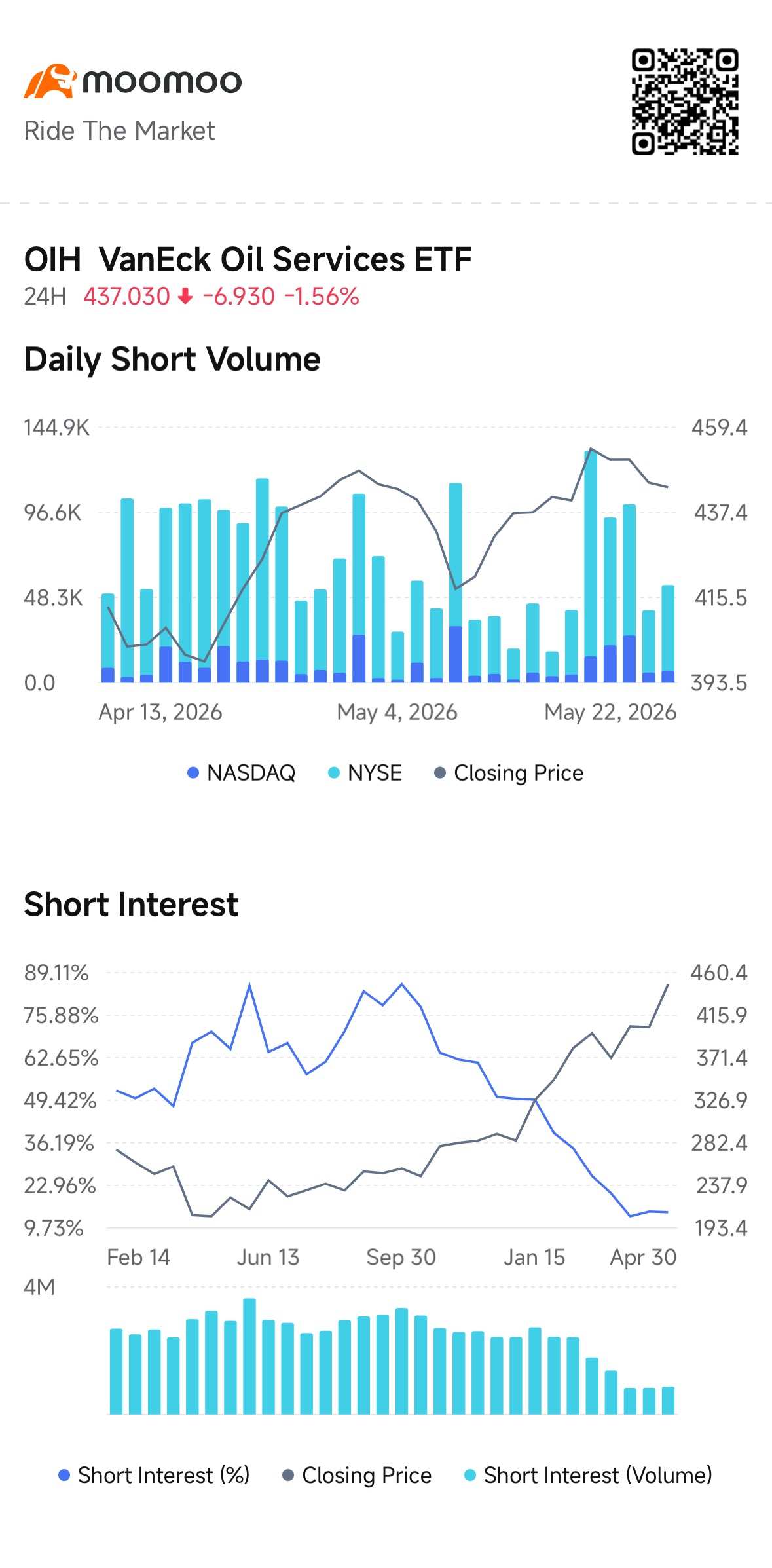Image resolution: width=772 pixels, height=1568 pixels.
Task: Select the Sep 30 short interest date marker
Action: 401,1257
